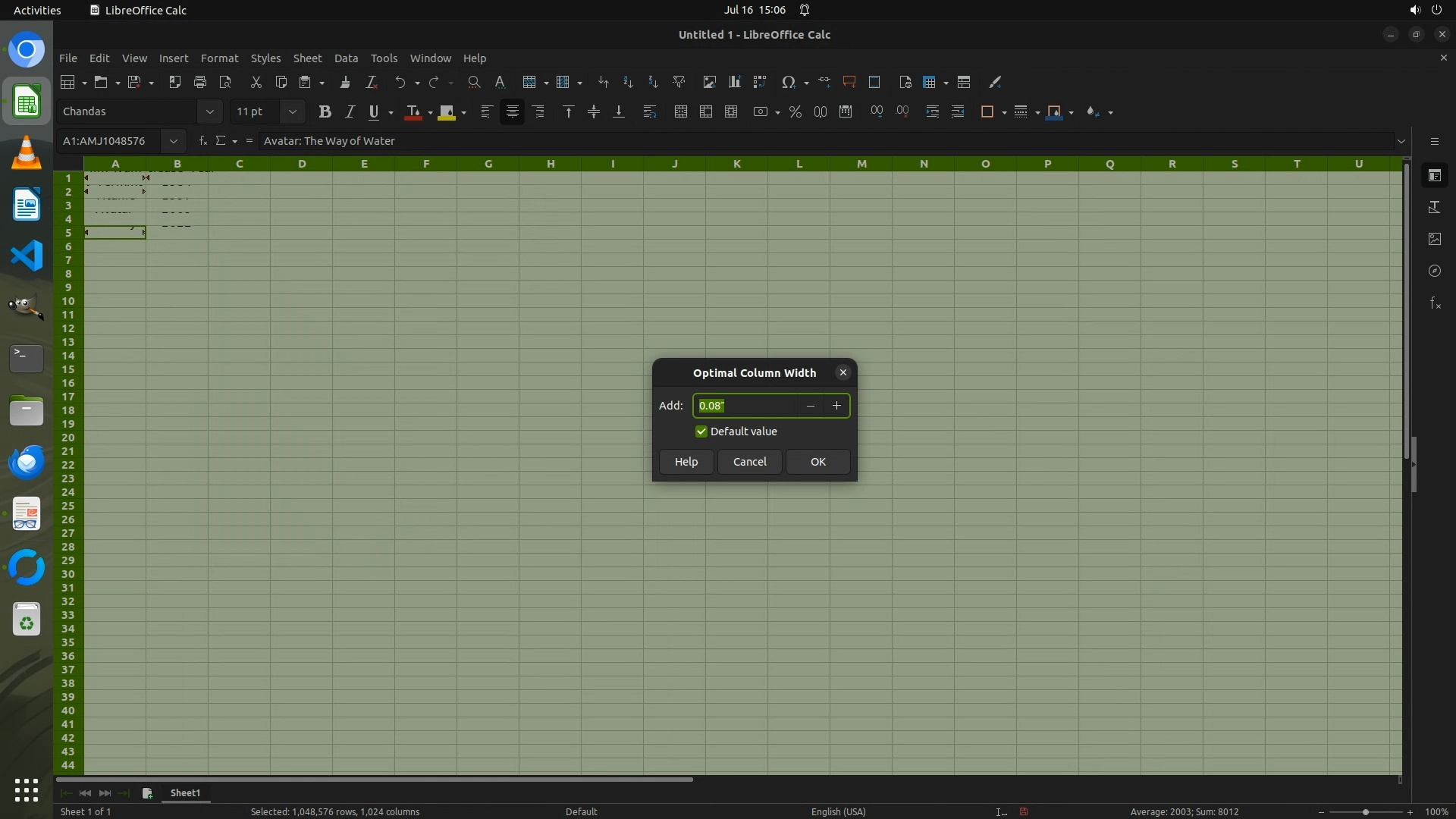Click the Format as Percent icon
Screen dimensions: 1456x819
click(x=795, y=112)
